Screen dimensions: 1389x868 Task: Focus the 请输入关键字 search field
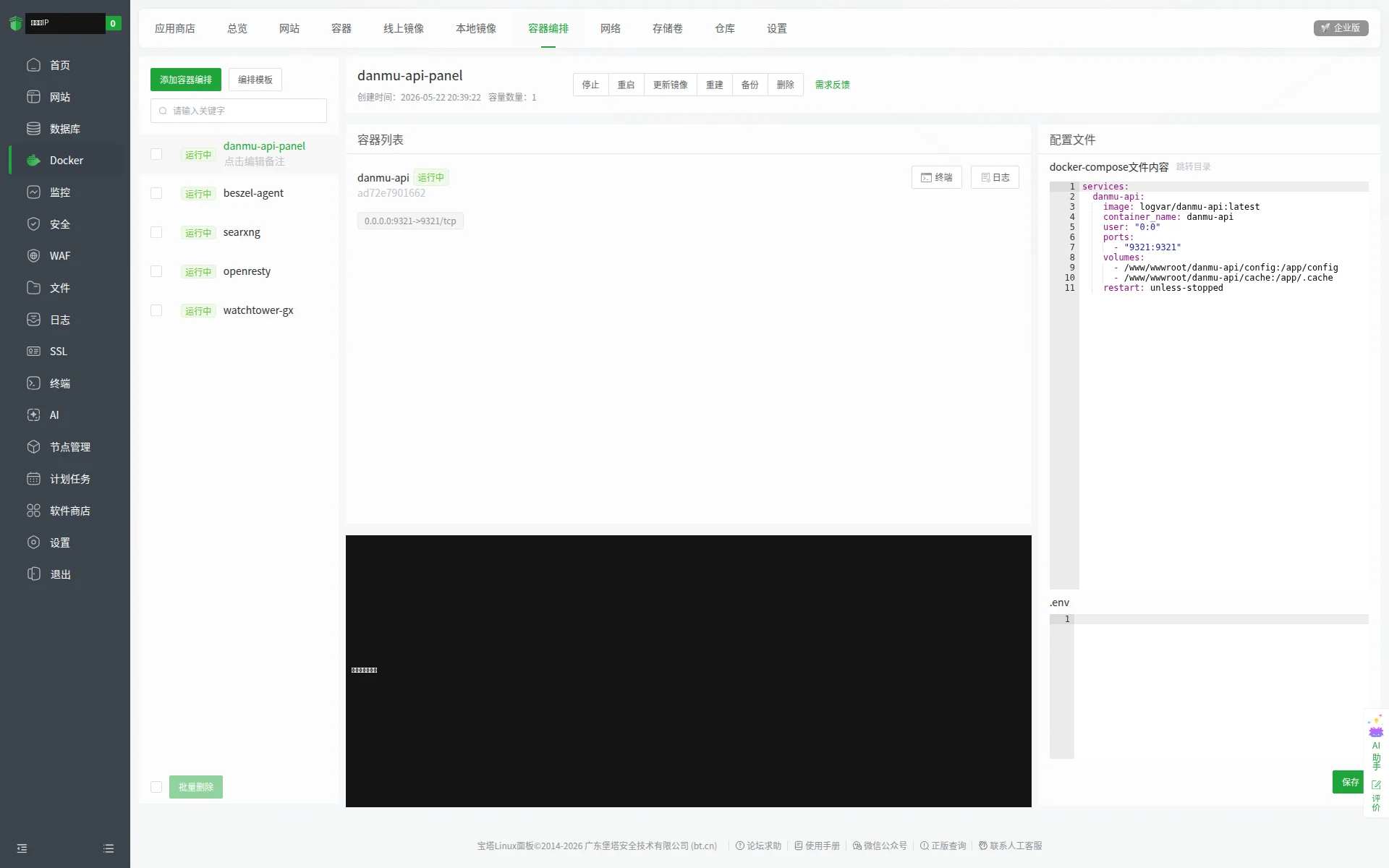click(239, 111)
